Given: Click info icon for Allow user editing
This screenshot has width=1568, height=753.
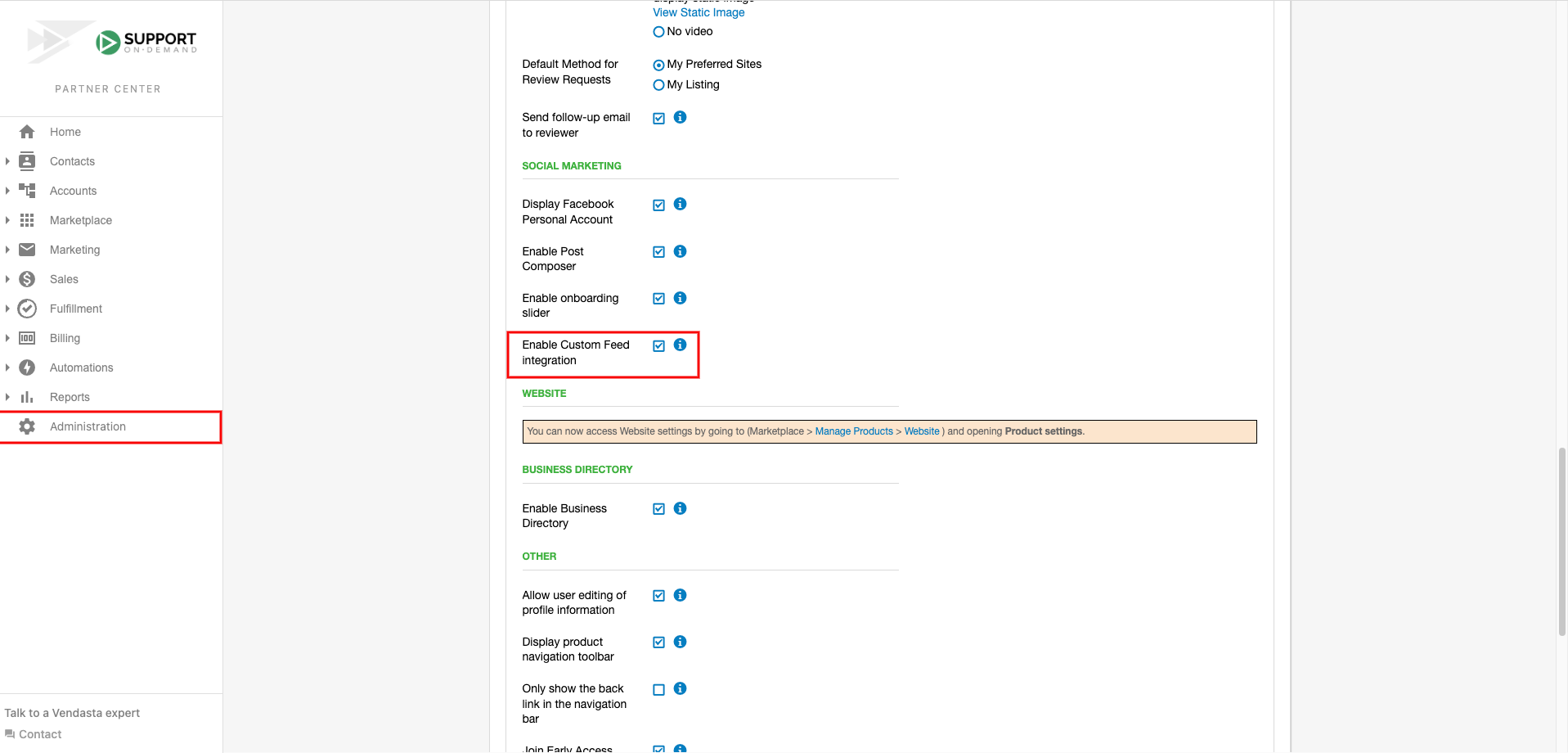Looking at the screenshot, I should (680, 596).
